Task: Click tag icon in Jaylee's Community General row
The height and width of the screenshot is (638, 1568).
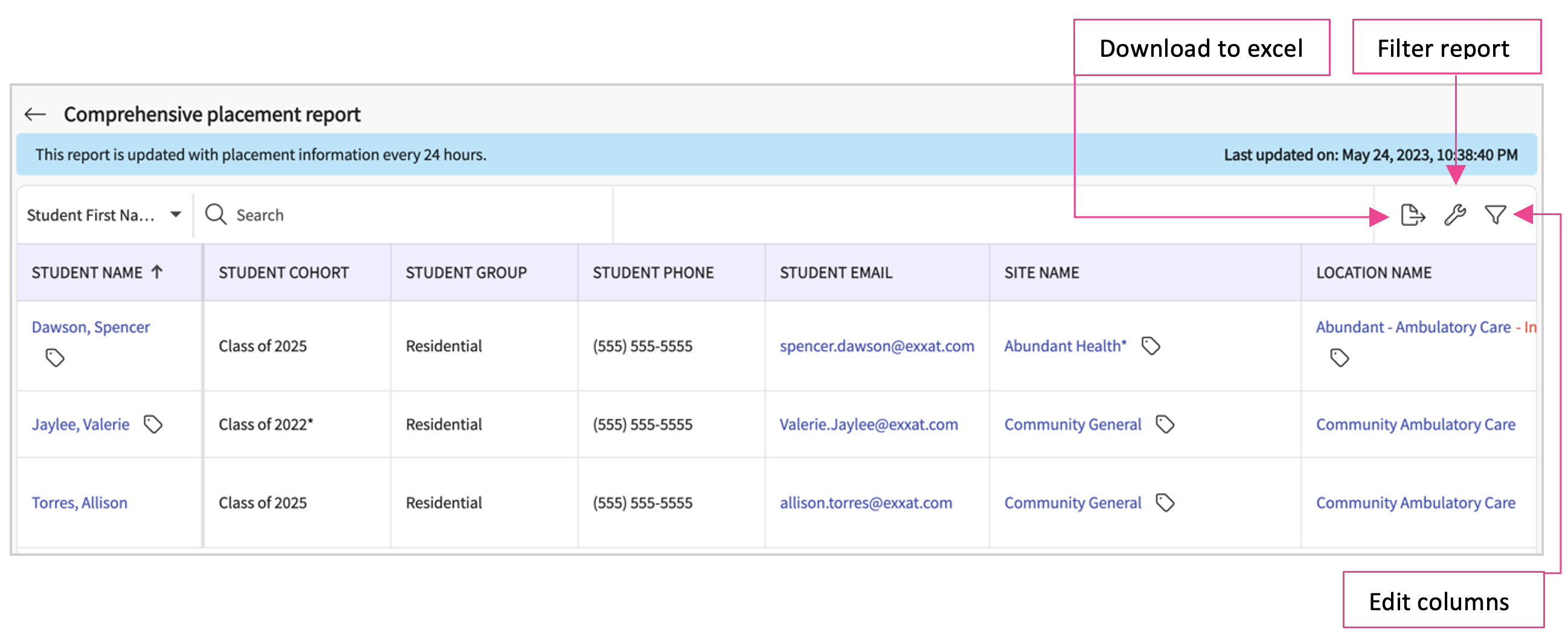Action: pos(1165,424)
